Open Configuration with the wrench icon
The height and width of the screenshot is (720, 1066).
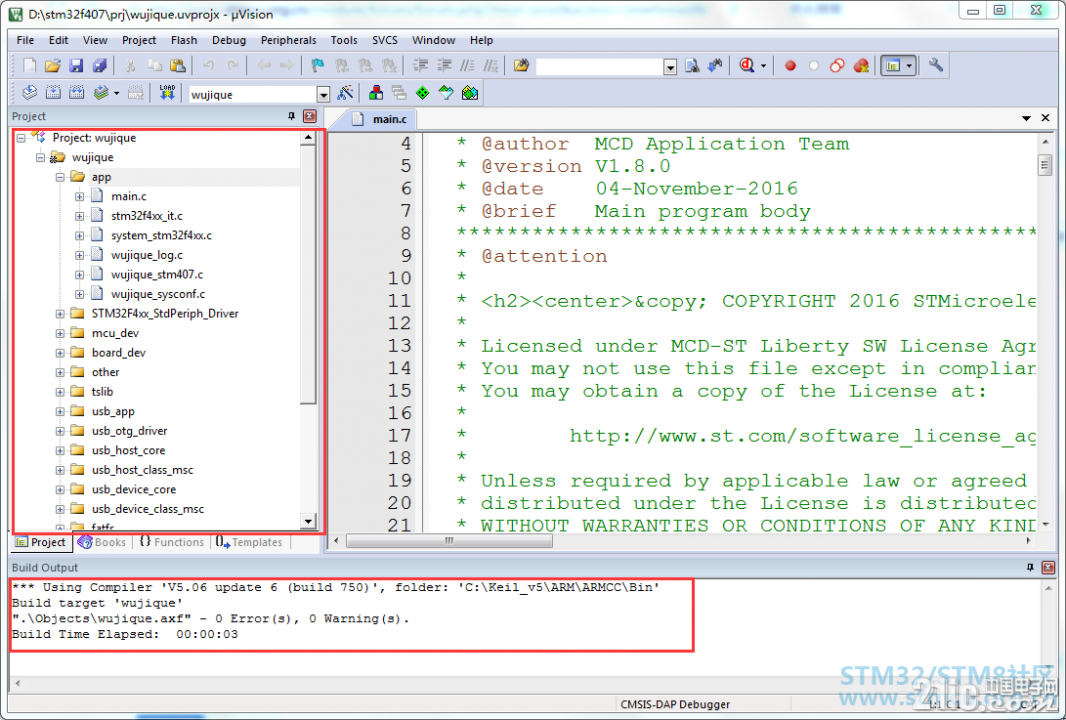coord(935,66)
